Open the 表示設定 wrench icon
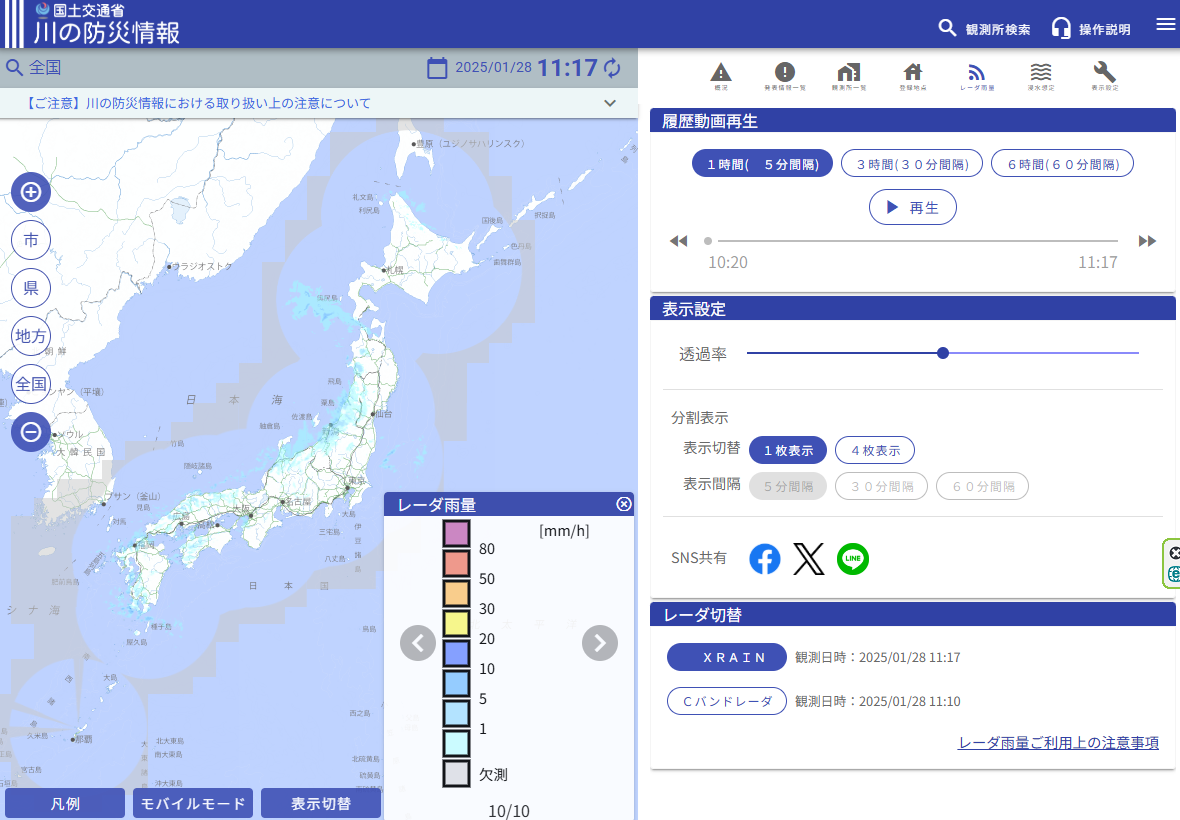1180x820 pixels. 1104,75
